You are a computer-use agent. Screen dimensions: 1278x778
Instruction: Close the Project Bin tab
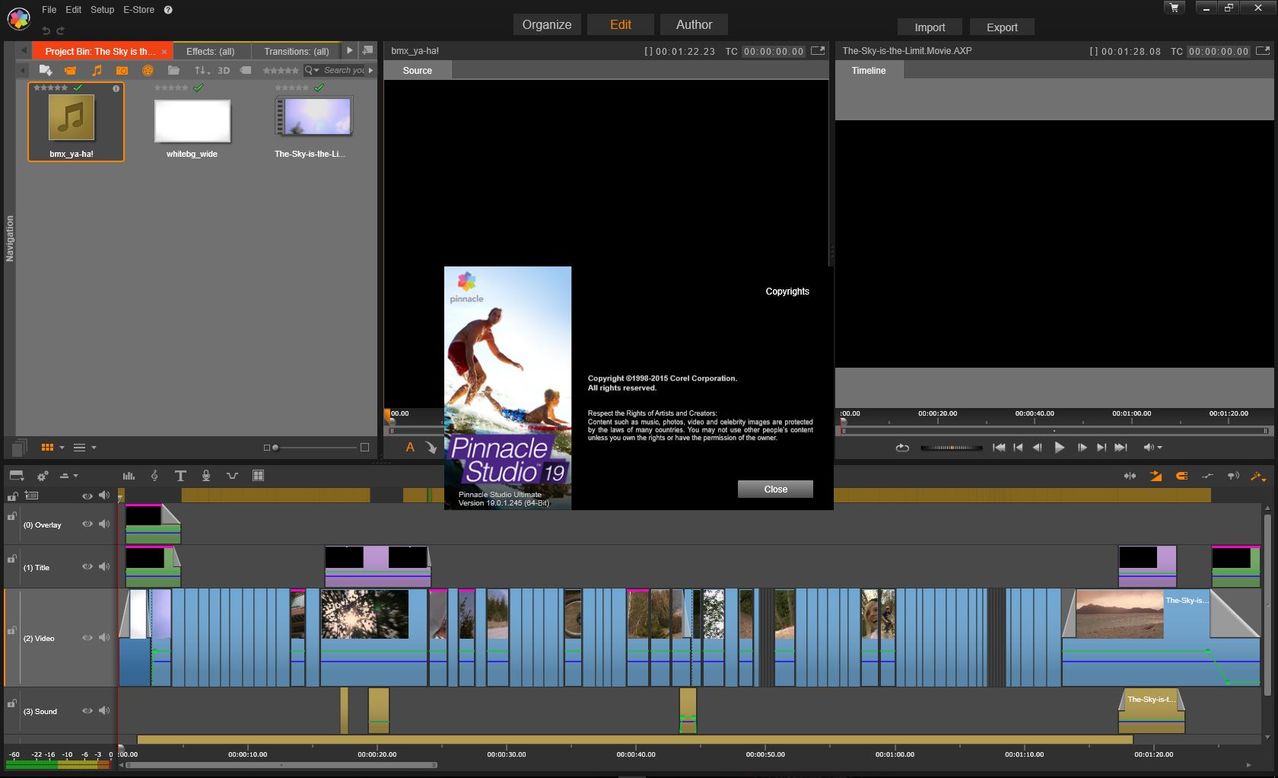coord(165,51)
